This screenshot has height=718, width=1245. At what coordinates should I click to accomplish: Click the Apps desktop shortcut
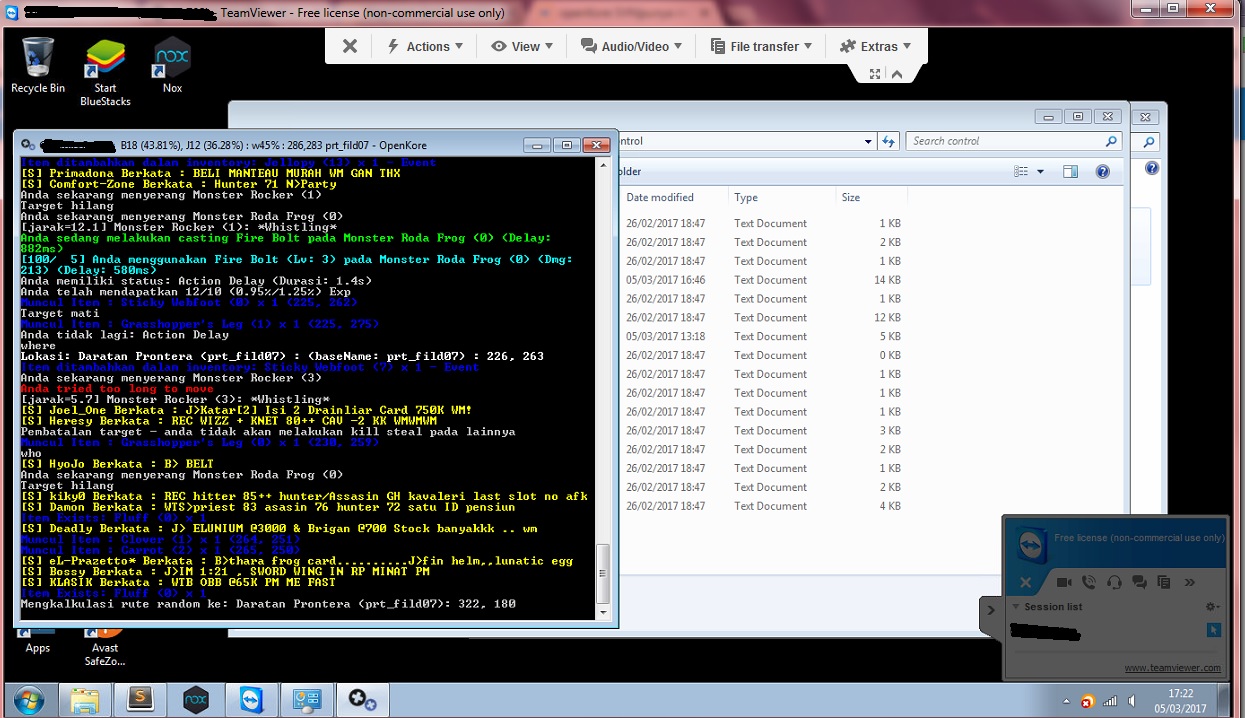38,640
